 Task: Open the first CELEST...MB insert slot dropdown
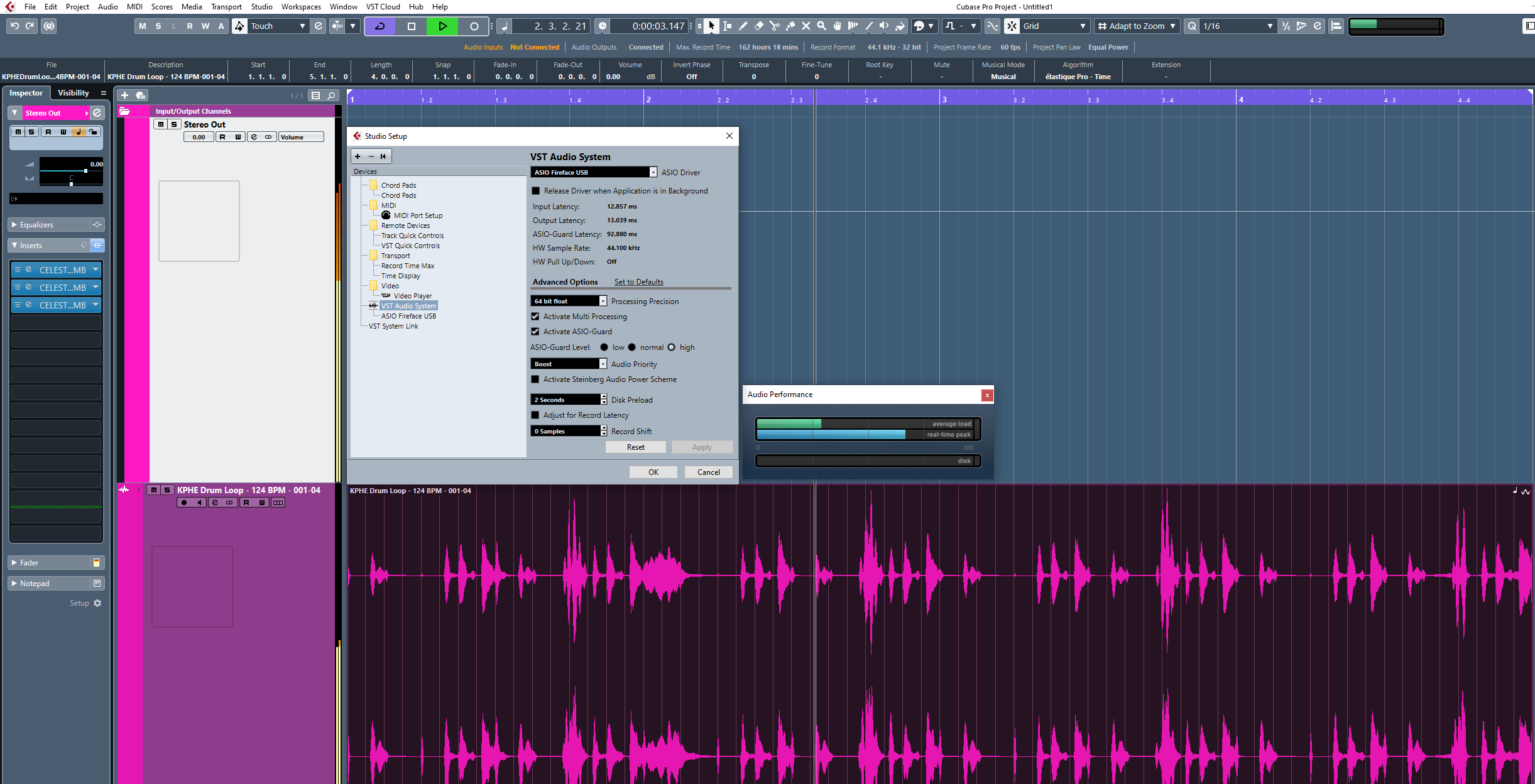96,269
